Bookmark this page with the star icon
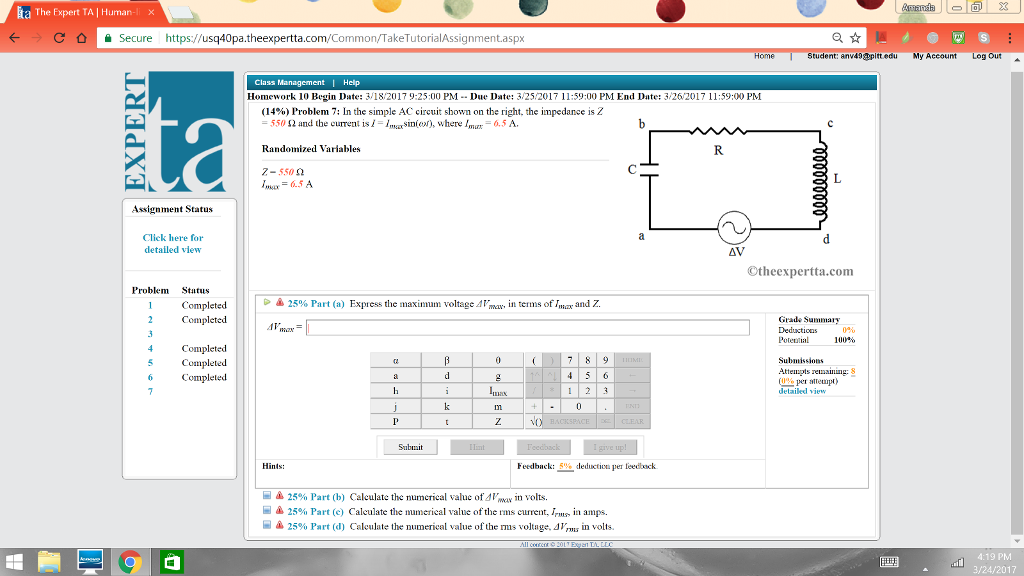This screenshot has width=1024, height=576. 855,38
